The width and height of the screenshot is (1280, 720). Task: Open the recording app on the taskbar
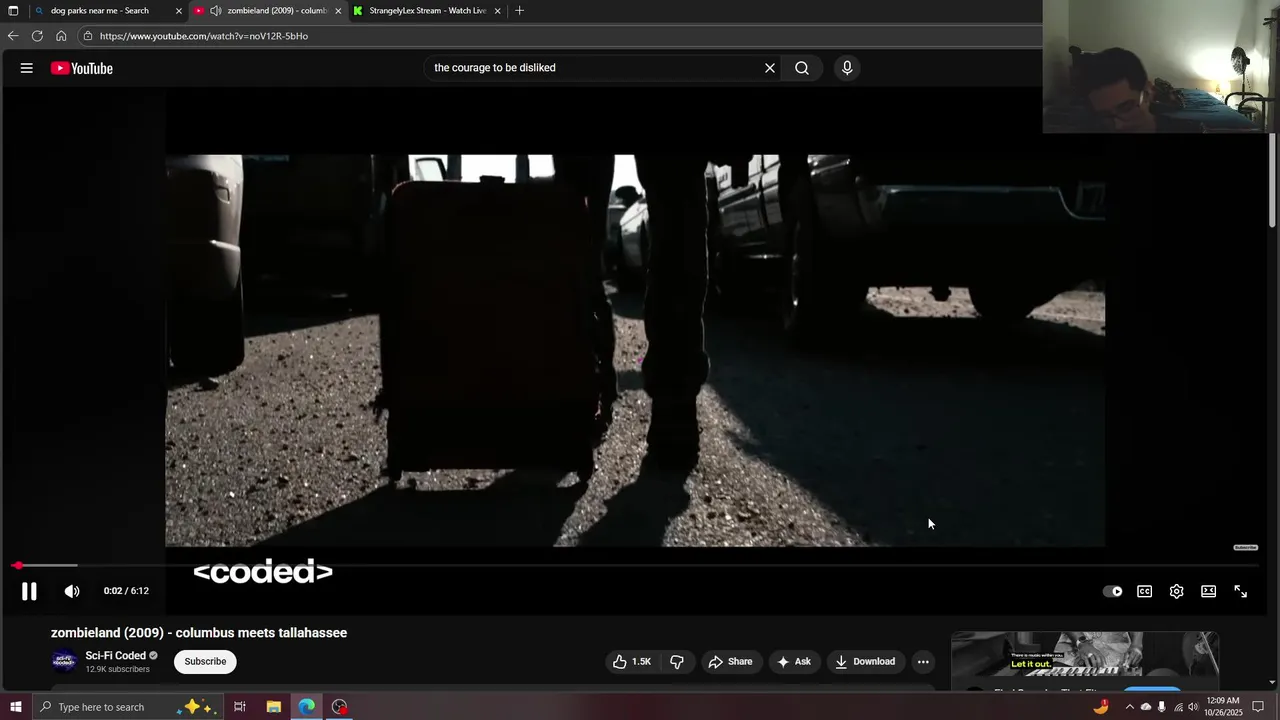point(340,707)
